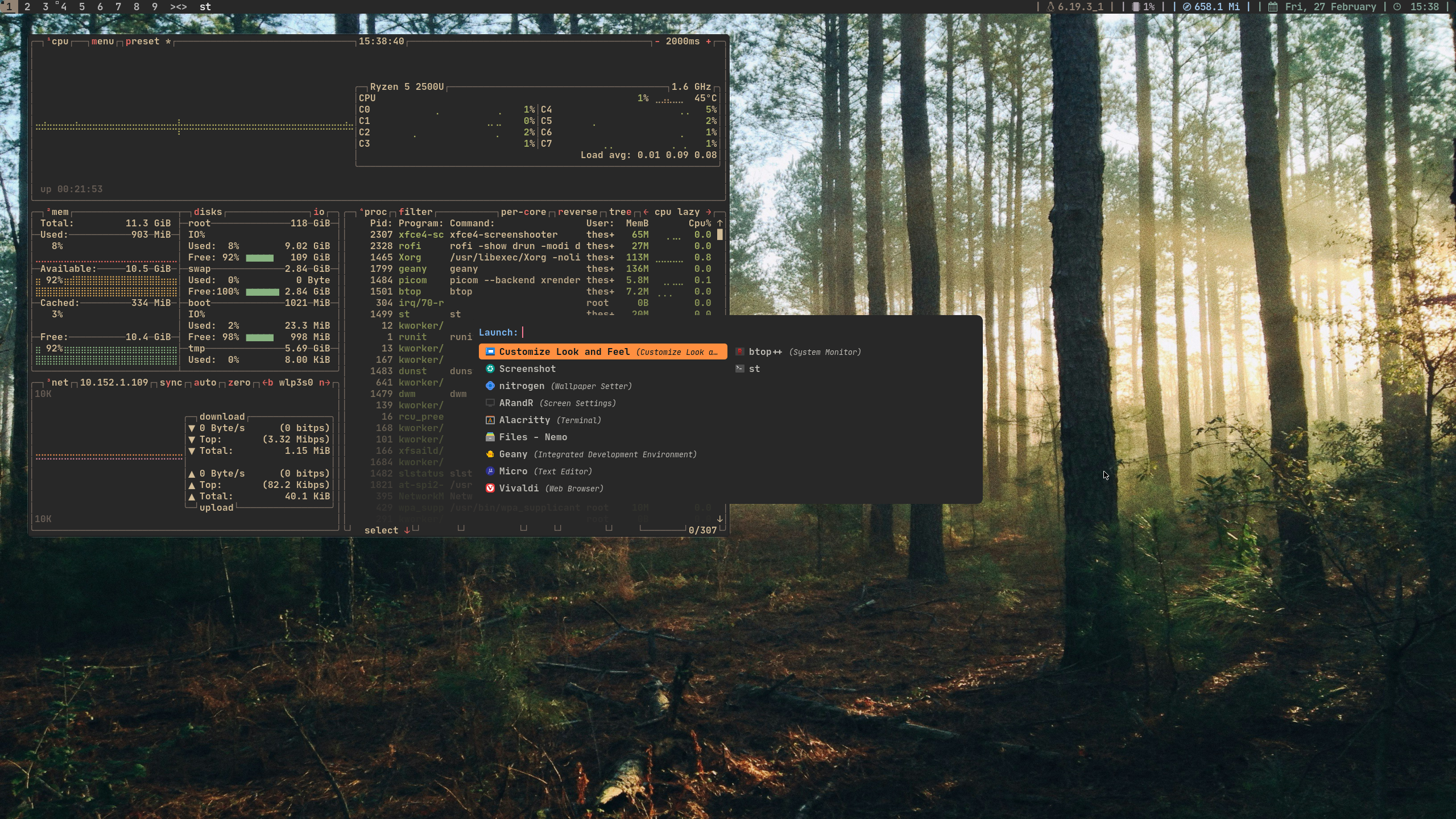The height and width of the screenshot is (819, 1456).
Task: Open the btop preset selector
Action: click(x=142, y=42)
